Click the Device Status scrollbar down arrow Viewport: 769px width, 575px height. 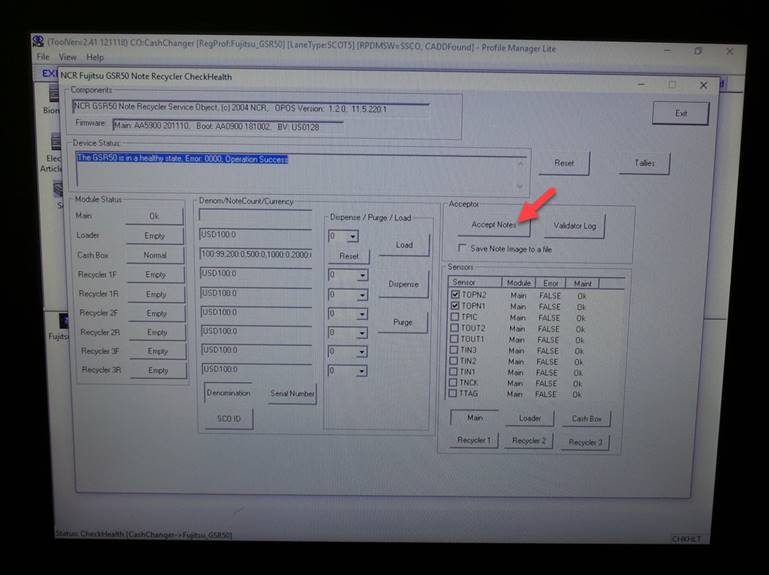[519, 186]
